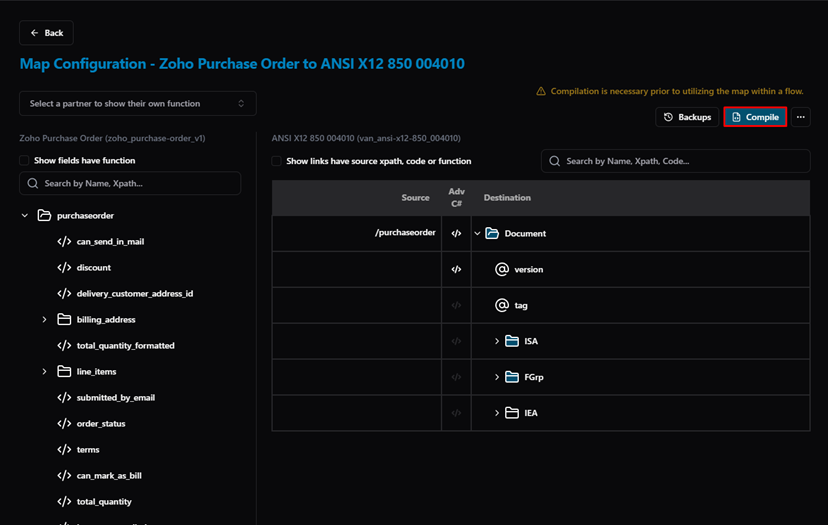
Task: Click the can_send_in_mail field code icon
Action: (x=64, y=241)
